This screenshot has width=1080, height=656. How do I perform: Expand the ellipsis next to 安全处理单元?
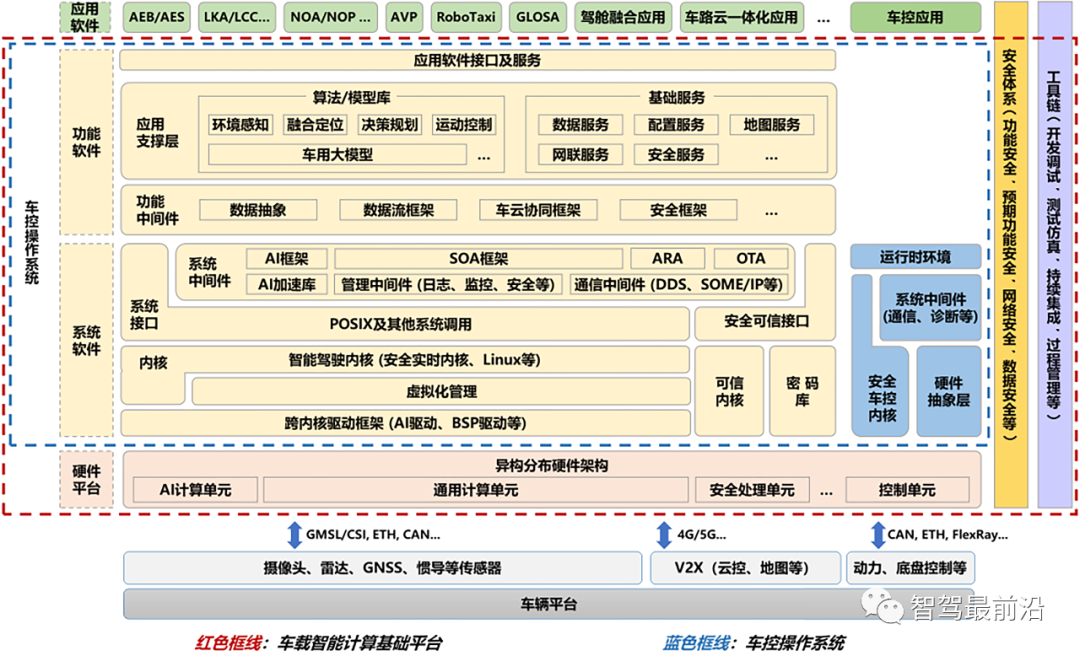tap(826, 490)
